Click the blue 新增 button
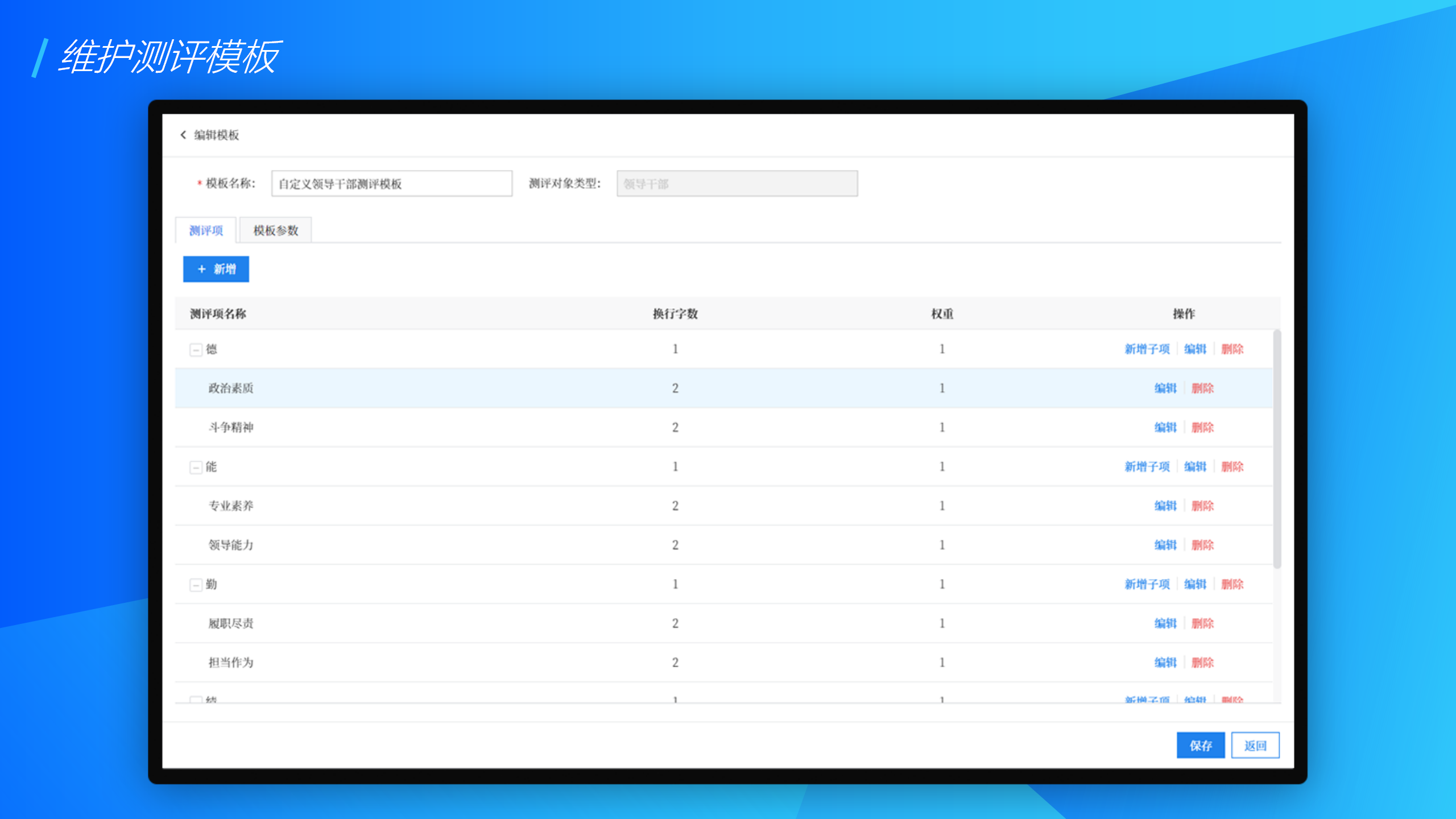The image size is (1456, 819). point(216,269)
